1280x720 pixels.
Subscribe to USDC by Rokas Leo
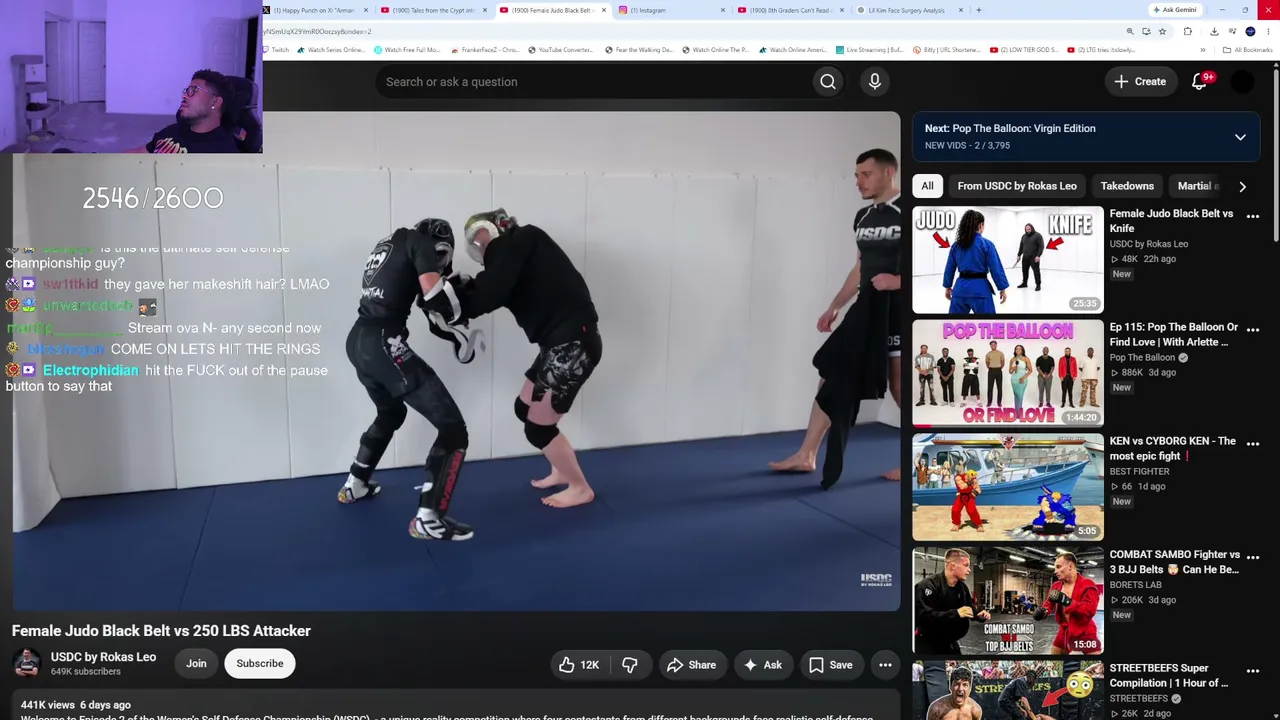coord(260,664)
